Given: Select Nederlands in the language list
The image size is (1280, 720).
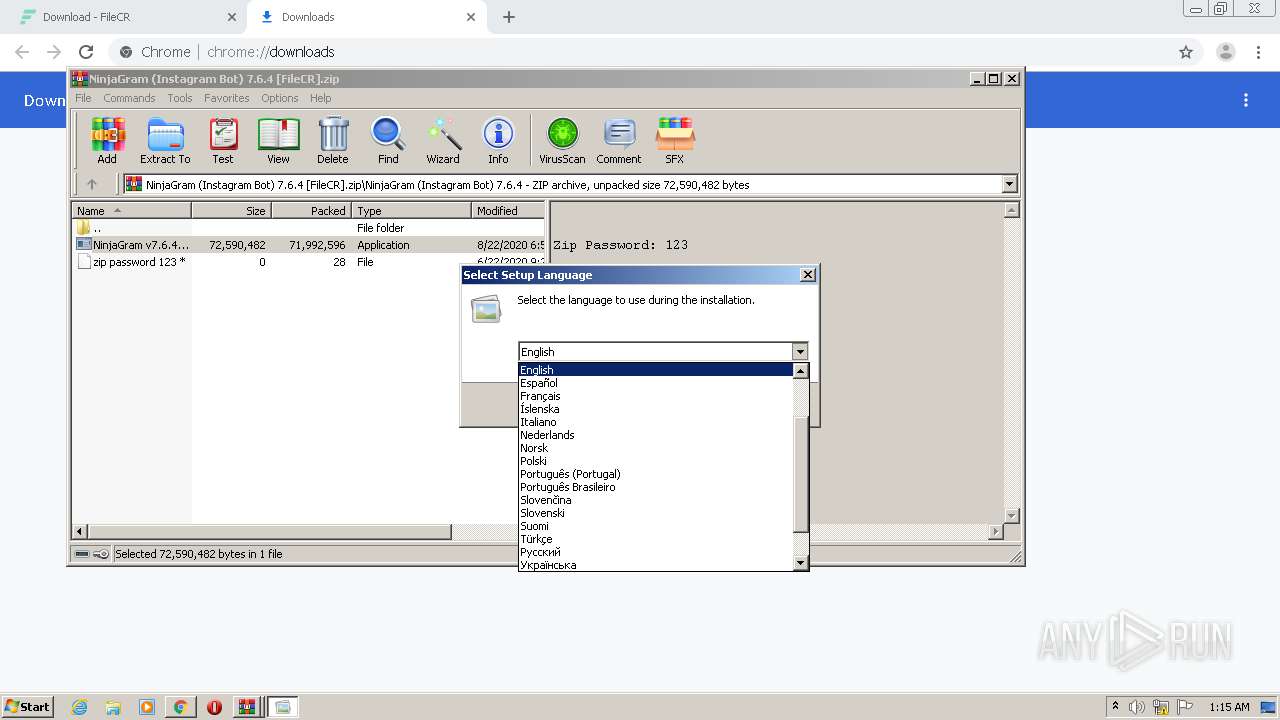Looking at the screenshot, I should (x=655, y=435).
